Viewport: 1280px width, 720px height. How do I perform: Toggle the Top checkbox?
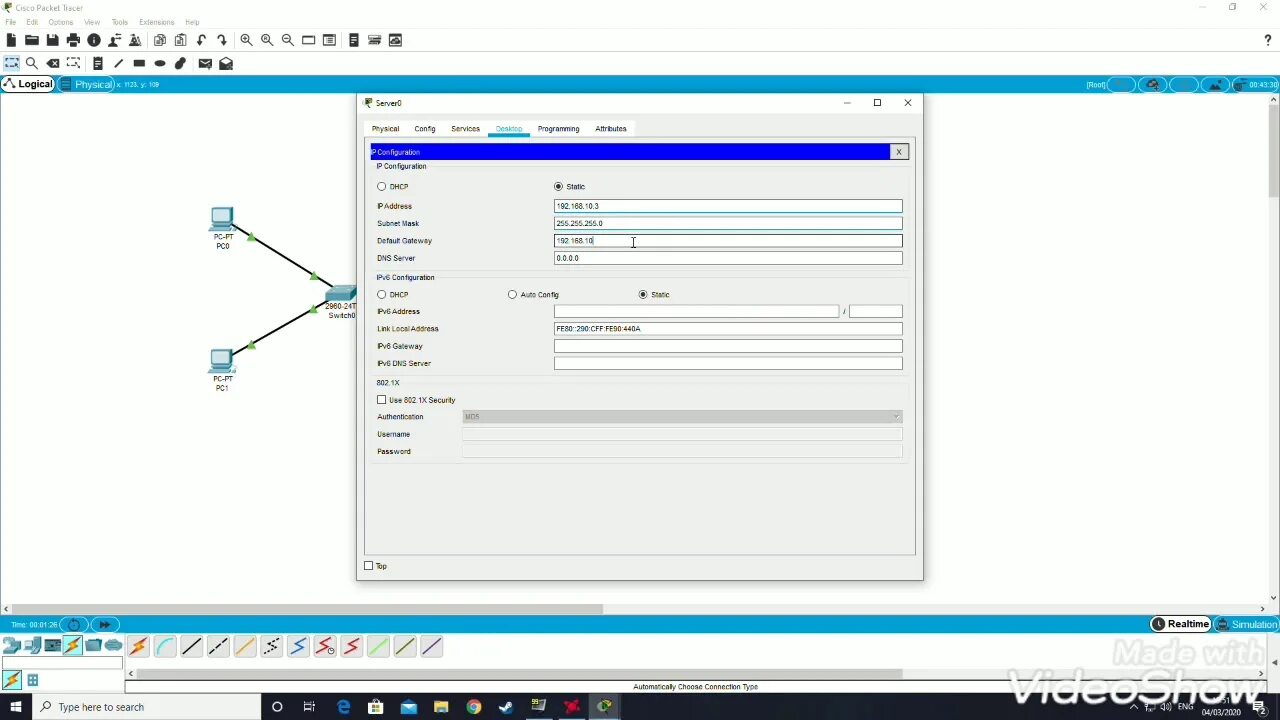point(369,566)
